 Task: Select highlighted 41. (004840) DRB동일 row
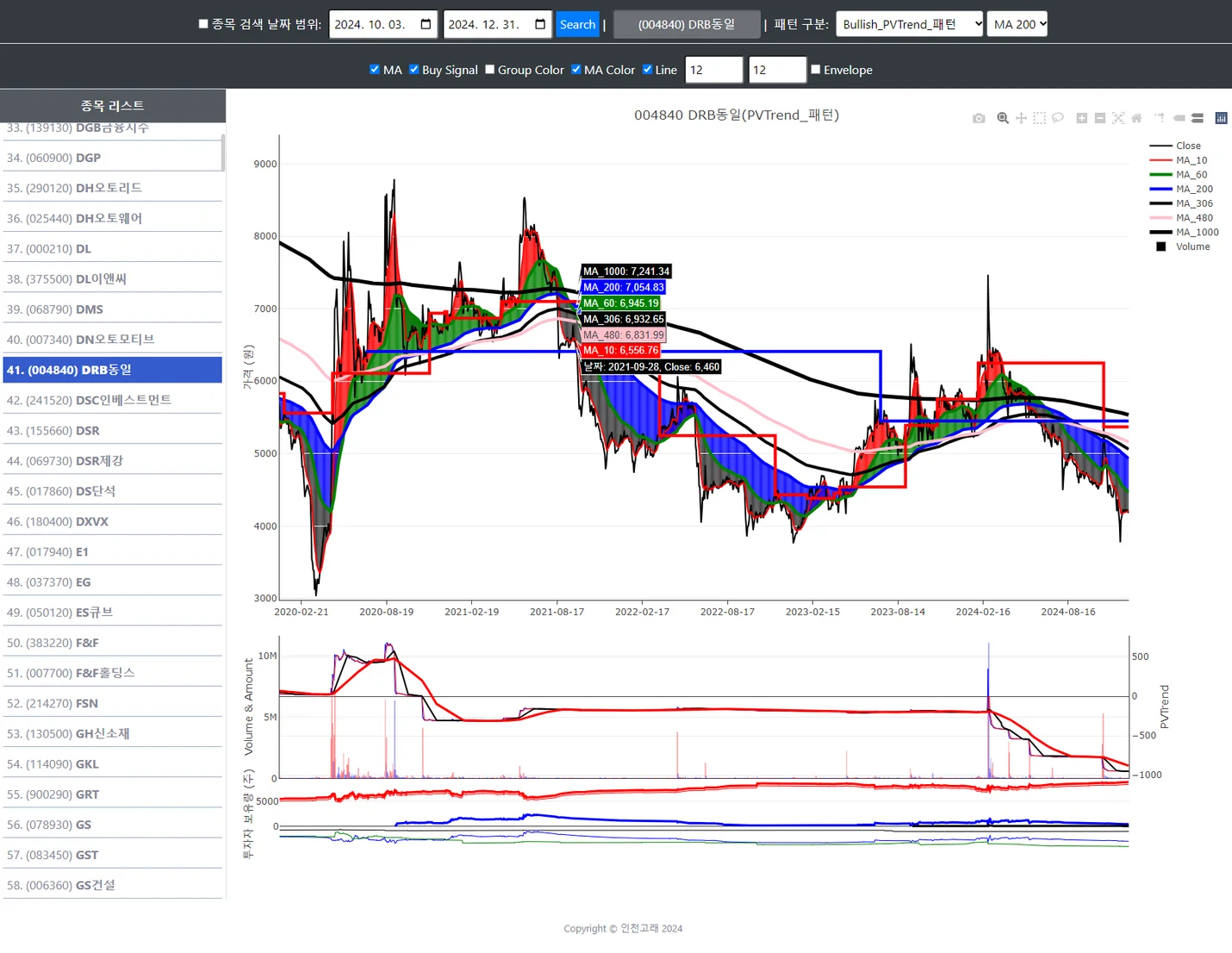(112, 370)
